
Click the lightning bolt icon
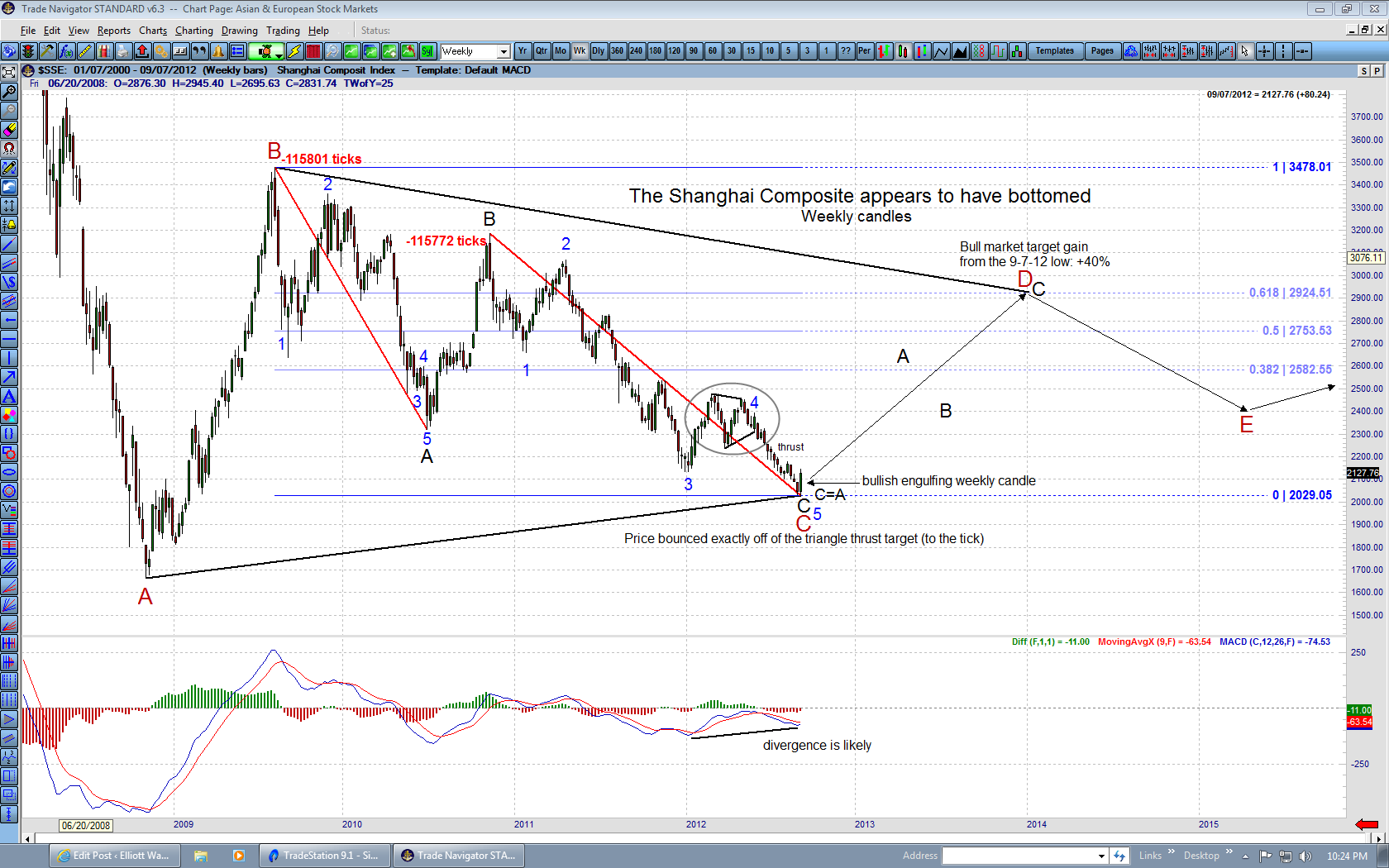294,51
